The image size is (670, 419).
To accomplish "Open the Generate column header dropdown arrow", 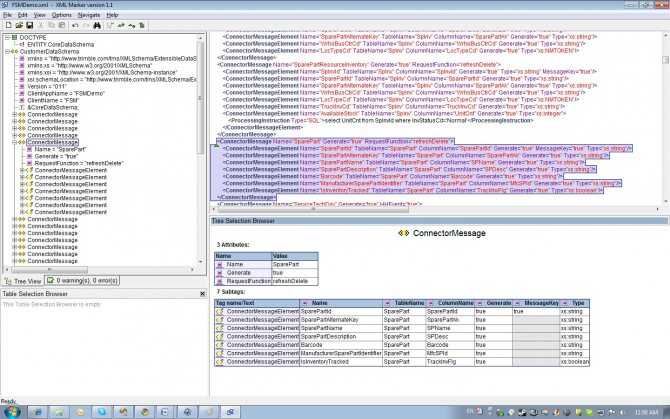I will click(x=479, y=303).
